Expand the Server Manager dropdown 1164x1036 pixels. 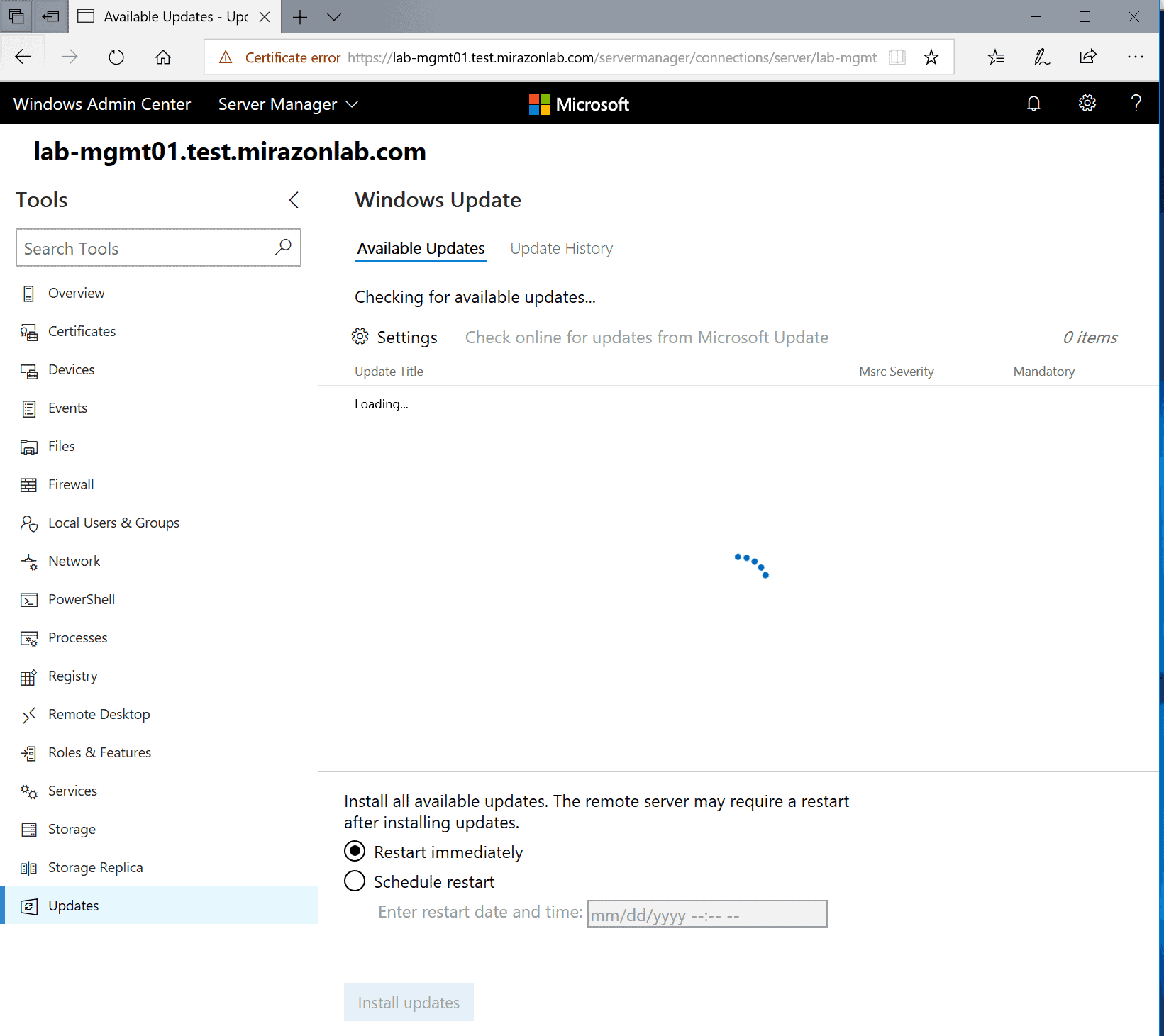tap(288, 104)
